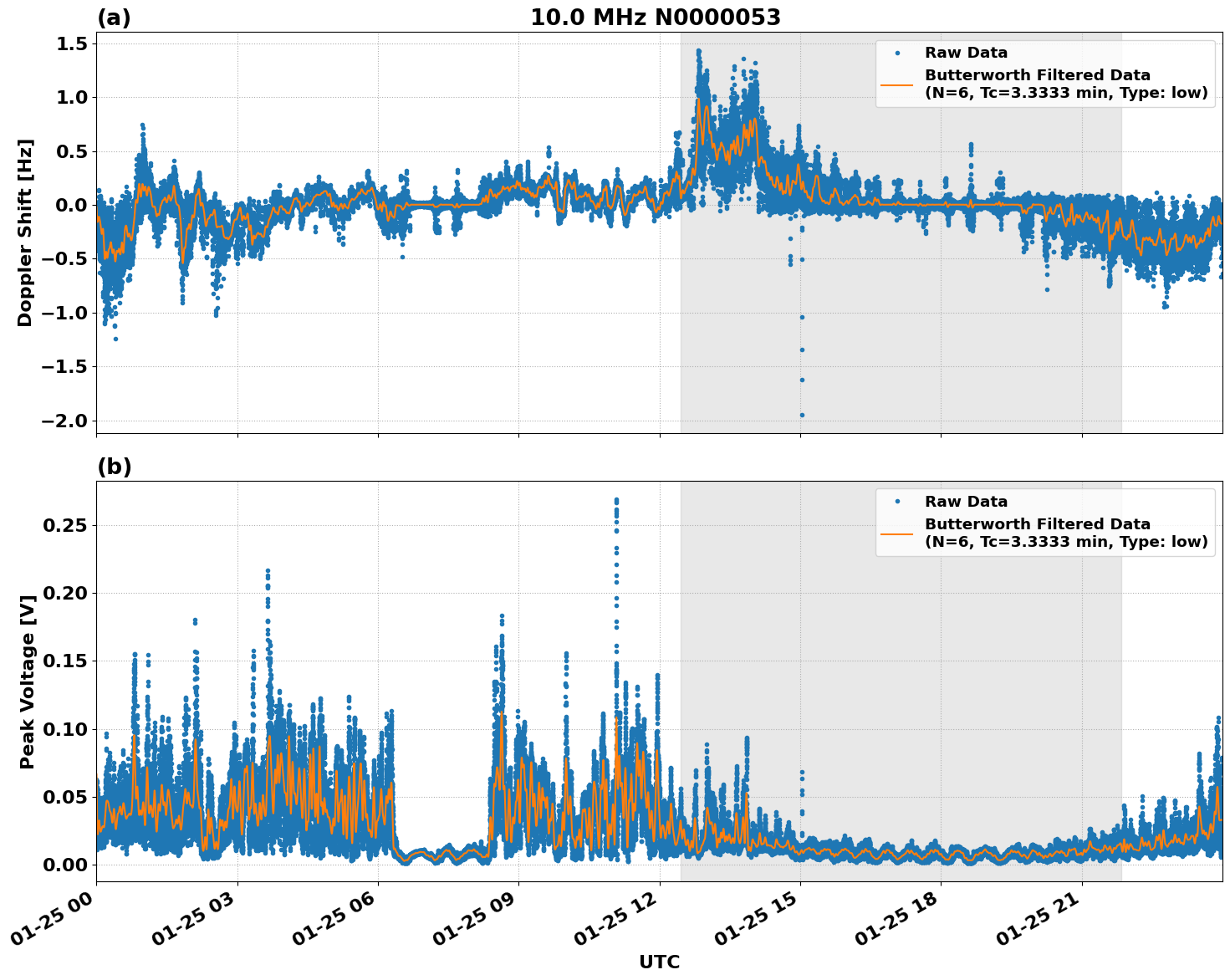Screen dimensions: 1230x980
Task: Select 'Butterworth Filtered Data' legend text in the Doppler Shift panel
Action: point(1037,75)
